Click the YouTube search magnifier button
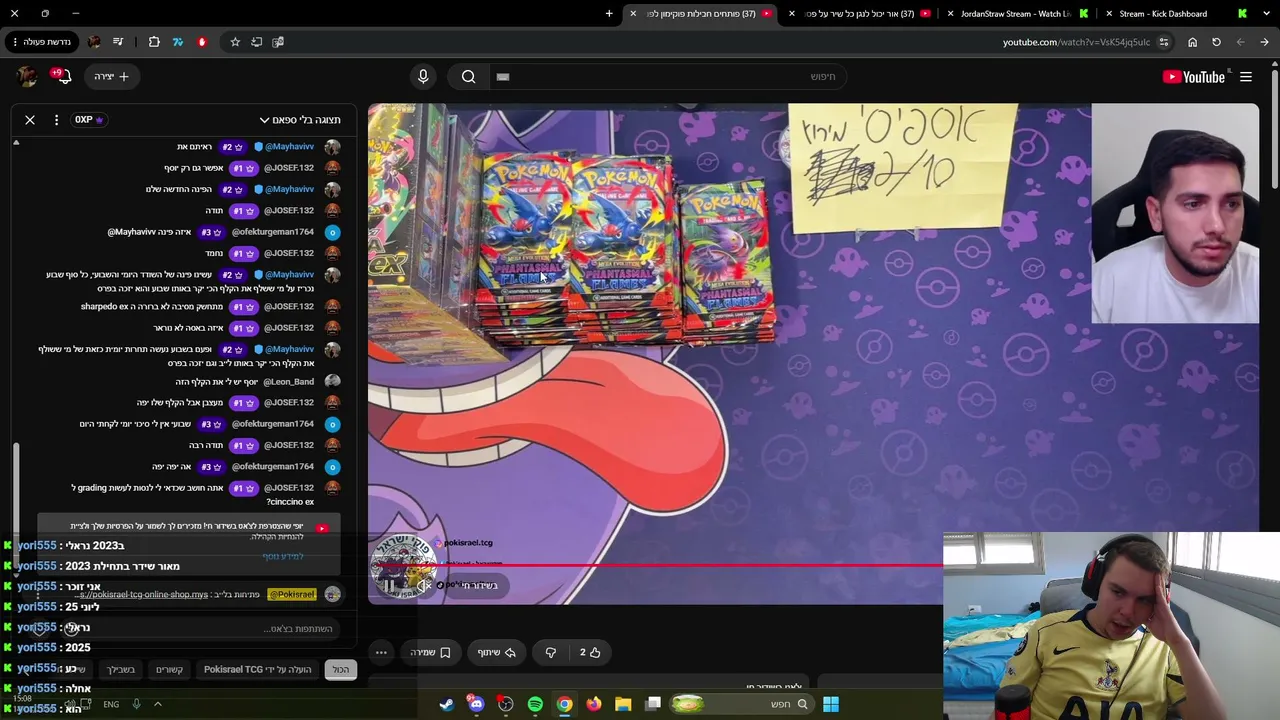Viewport: 1280px width, 720px height. (468, 77)
